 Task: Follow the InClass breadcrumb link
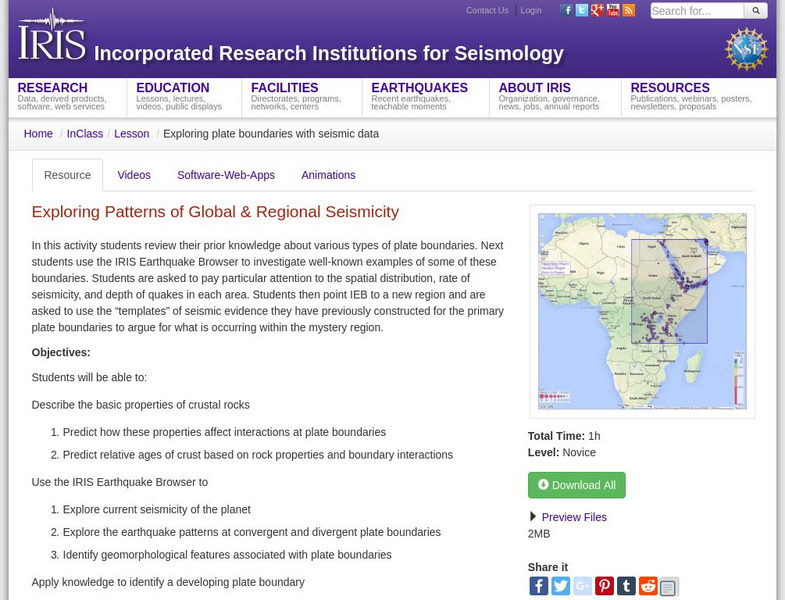tap(85, 134)
